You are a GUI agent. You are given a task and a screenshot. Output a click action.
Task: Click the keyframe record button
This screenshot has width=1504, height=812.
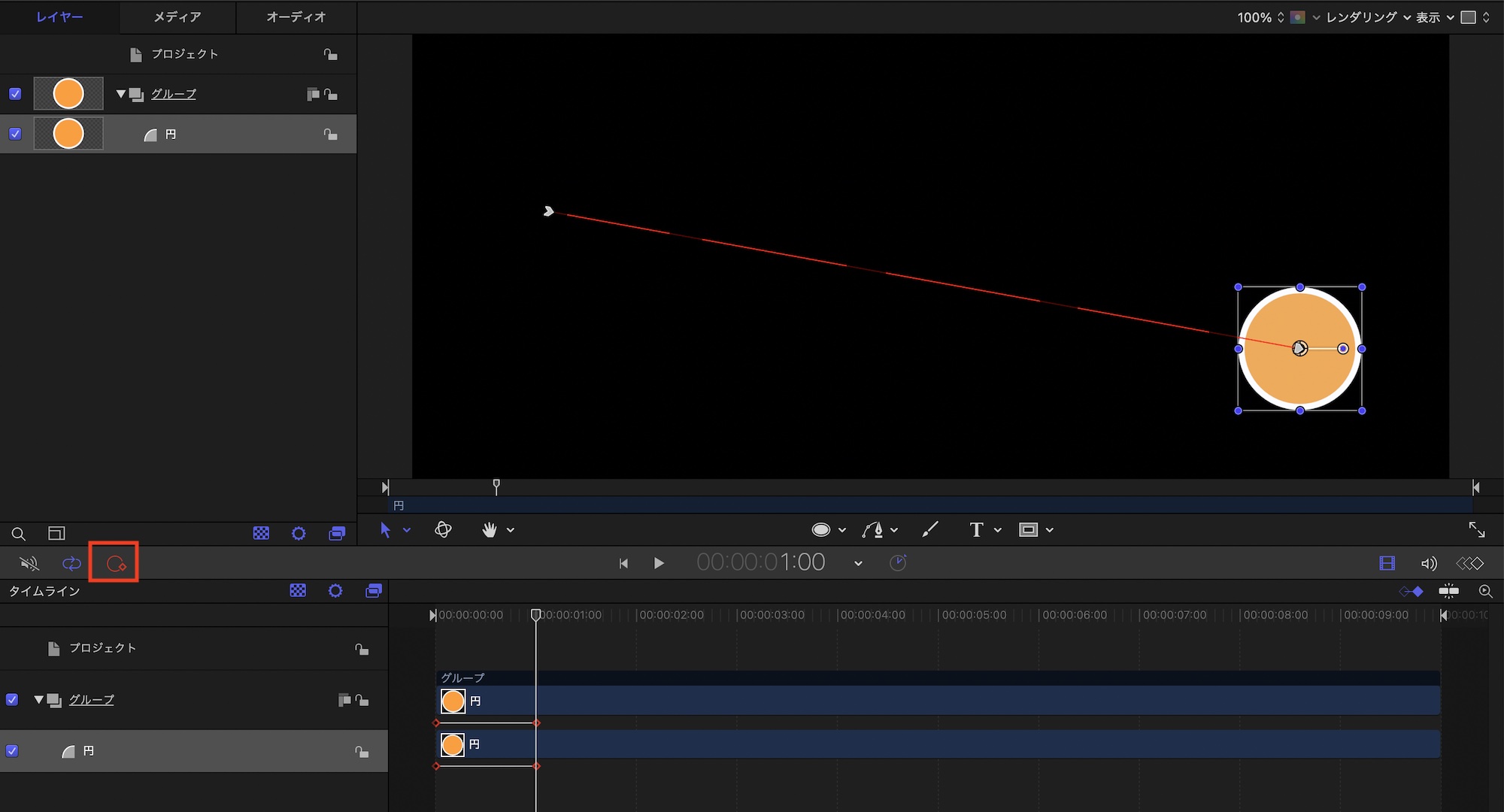(115, 563)
